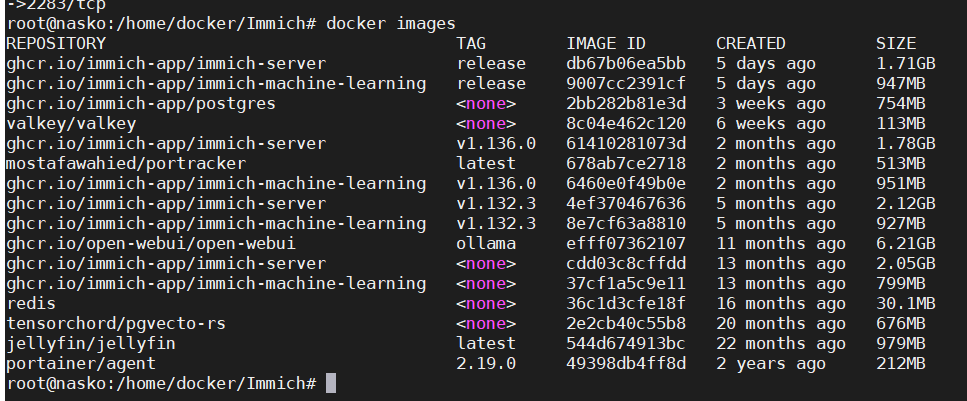
Task: Click the ollama tag of open-webui
Action: coord(486,243)
